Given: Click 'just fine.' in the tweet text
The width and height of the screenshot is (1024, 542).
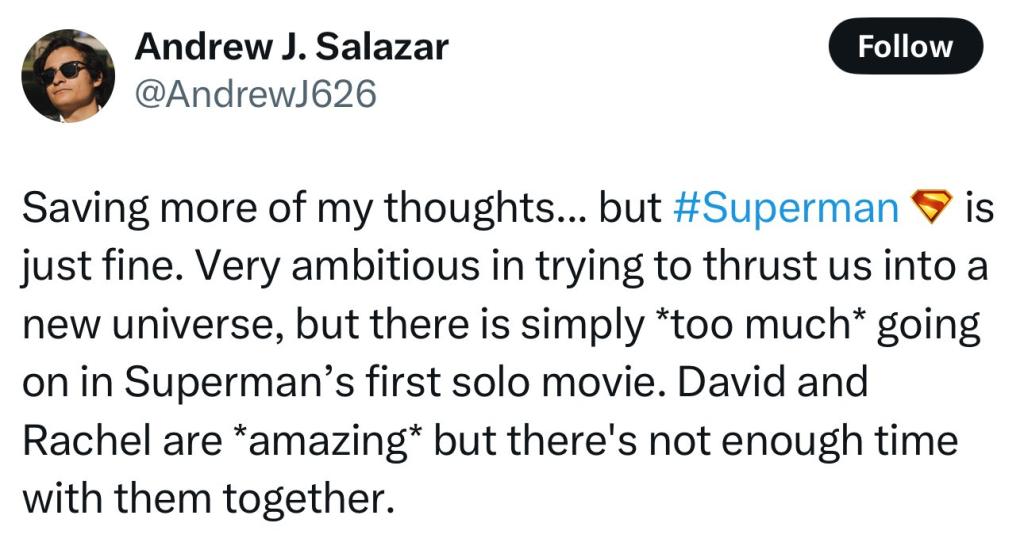Looking at the screenshot, I should point(103,266).
